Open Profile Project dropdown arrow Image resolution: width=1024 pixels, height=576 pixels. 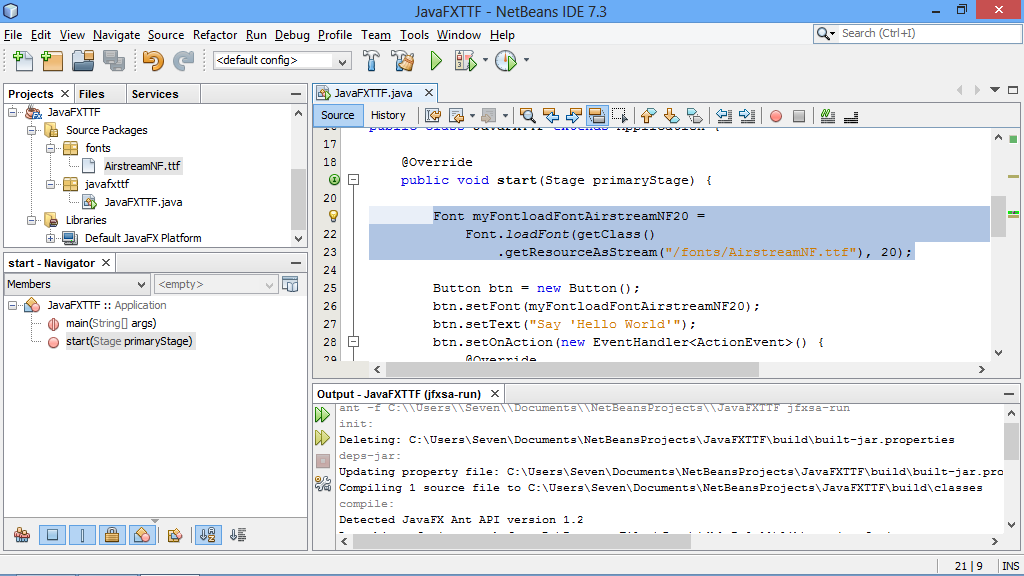tap(526, 61)
